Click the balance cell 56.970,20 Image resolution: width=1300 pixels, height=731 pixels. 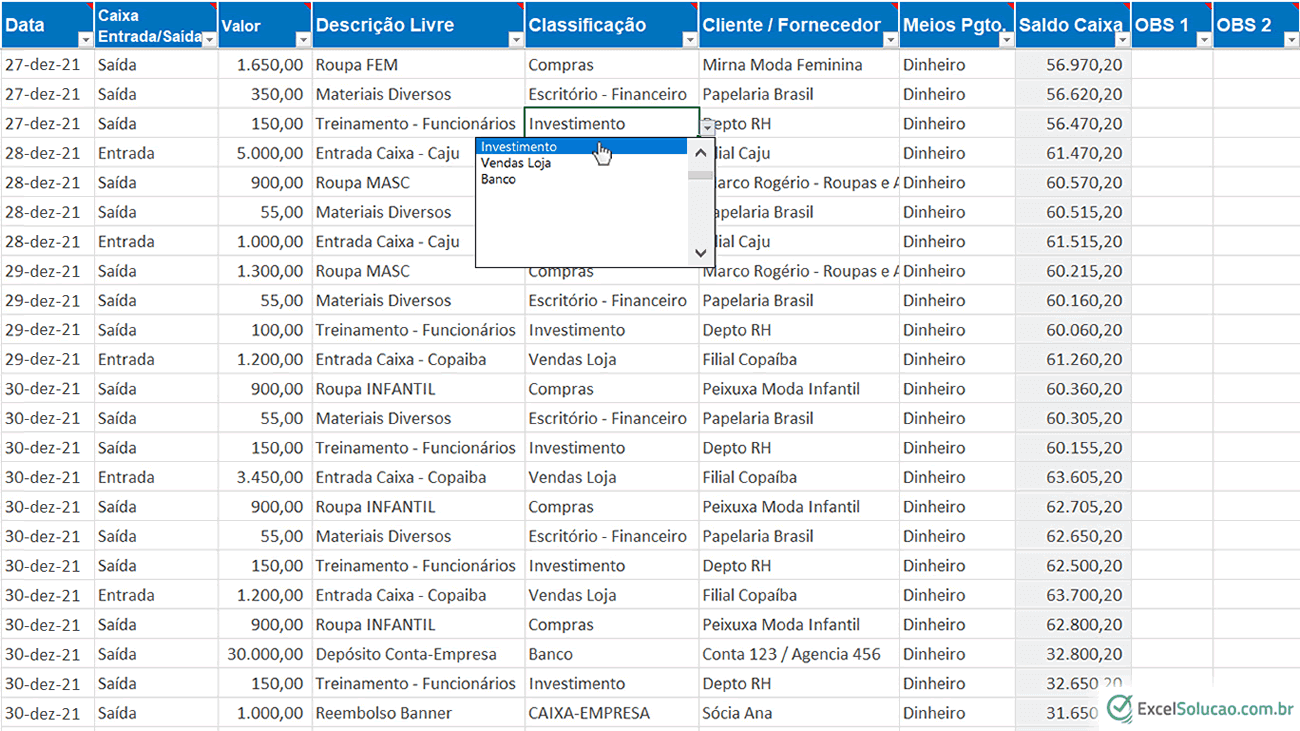click(1073, 65)
